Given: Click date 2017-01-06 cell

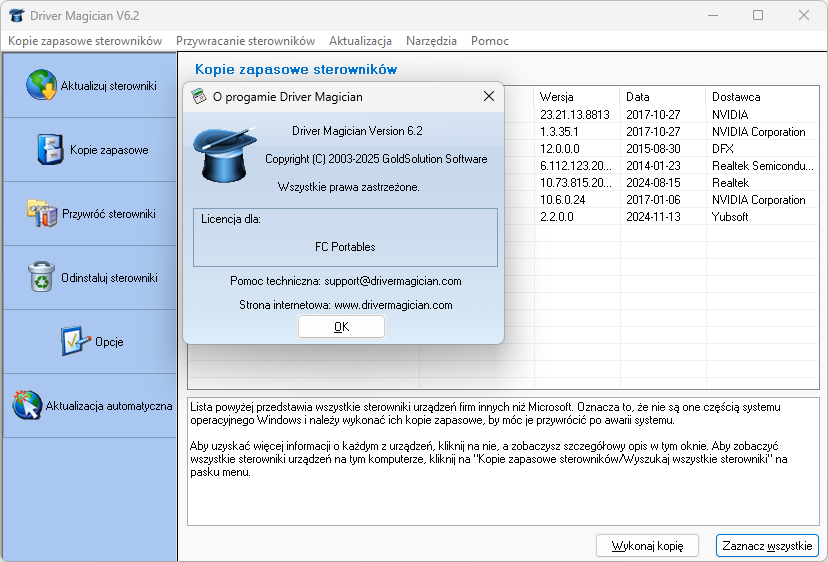Looking at the screenshot, I should 653,200.
